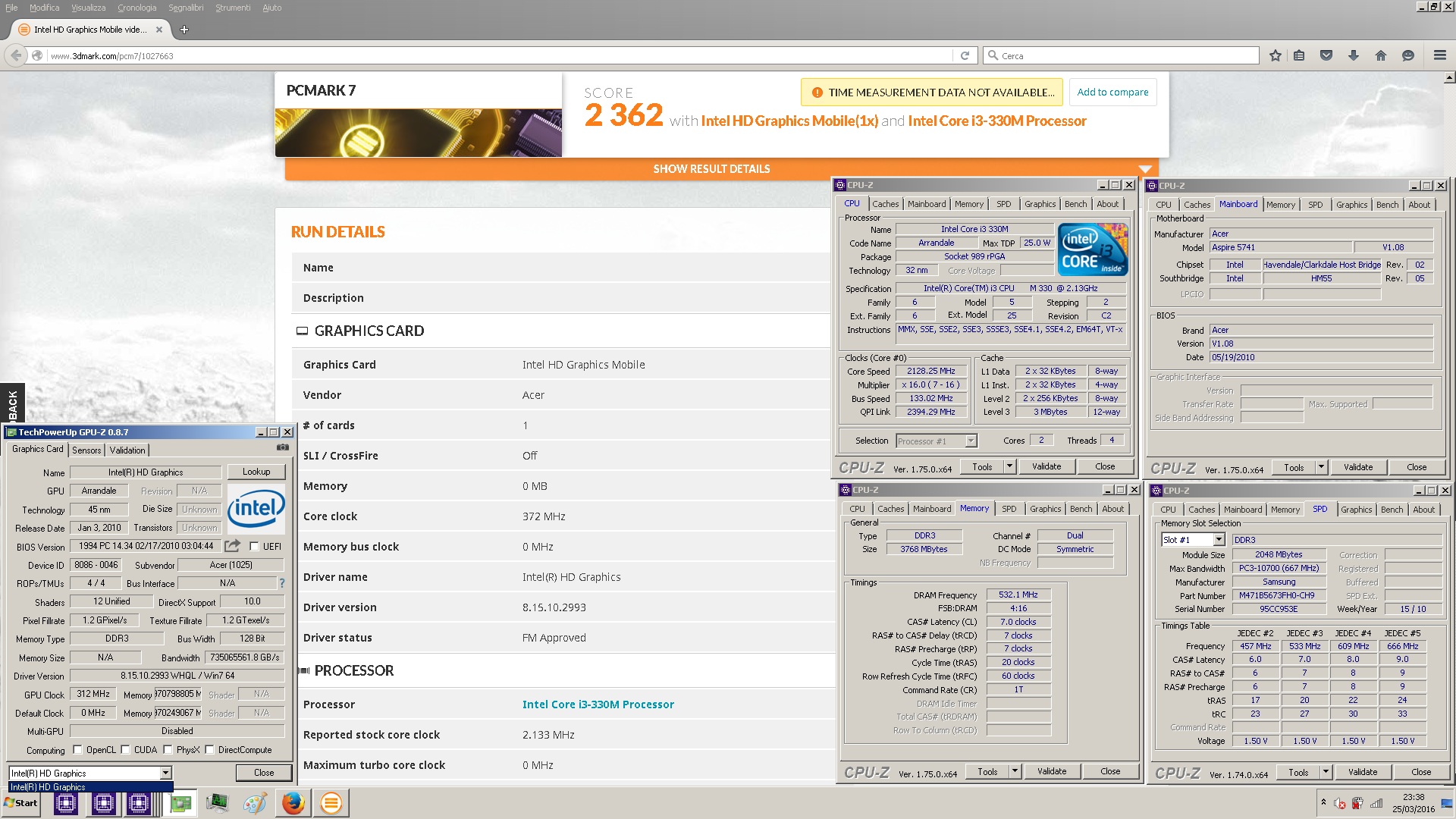Viewport: 1456px width, 819px height.
Task: Toggle the UEFI checkbox in GPU-Z
Action: coord(254,546)
